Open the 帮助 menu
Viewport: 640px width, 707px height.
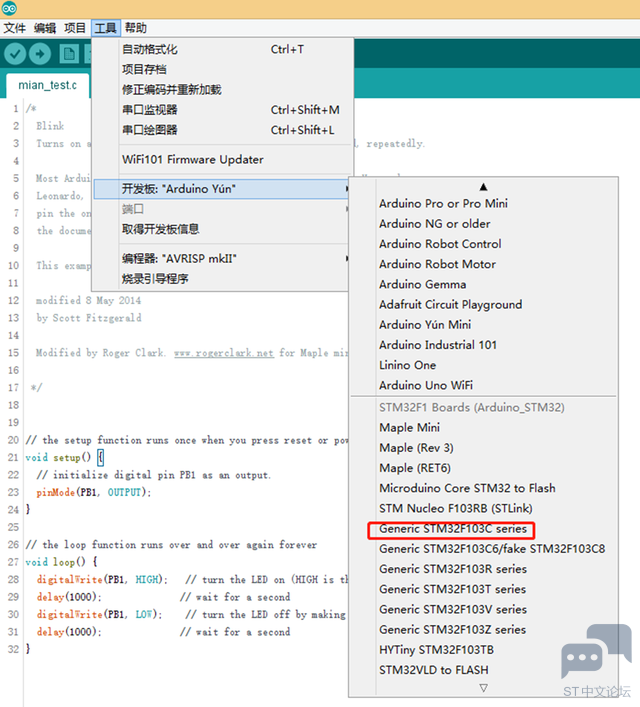pos(136,28)
